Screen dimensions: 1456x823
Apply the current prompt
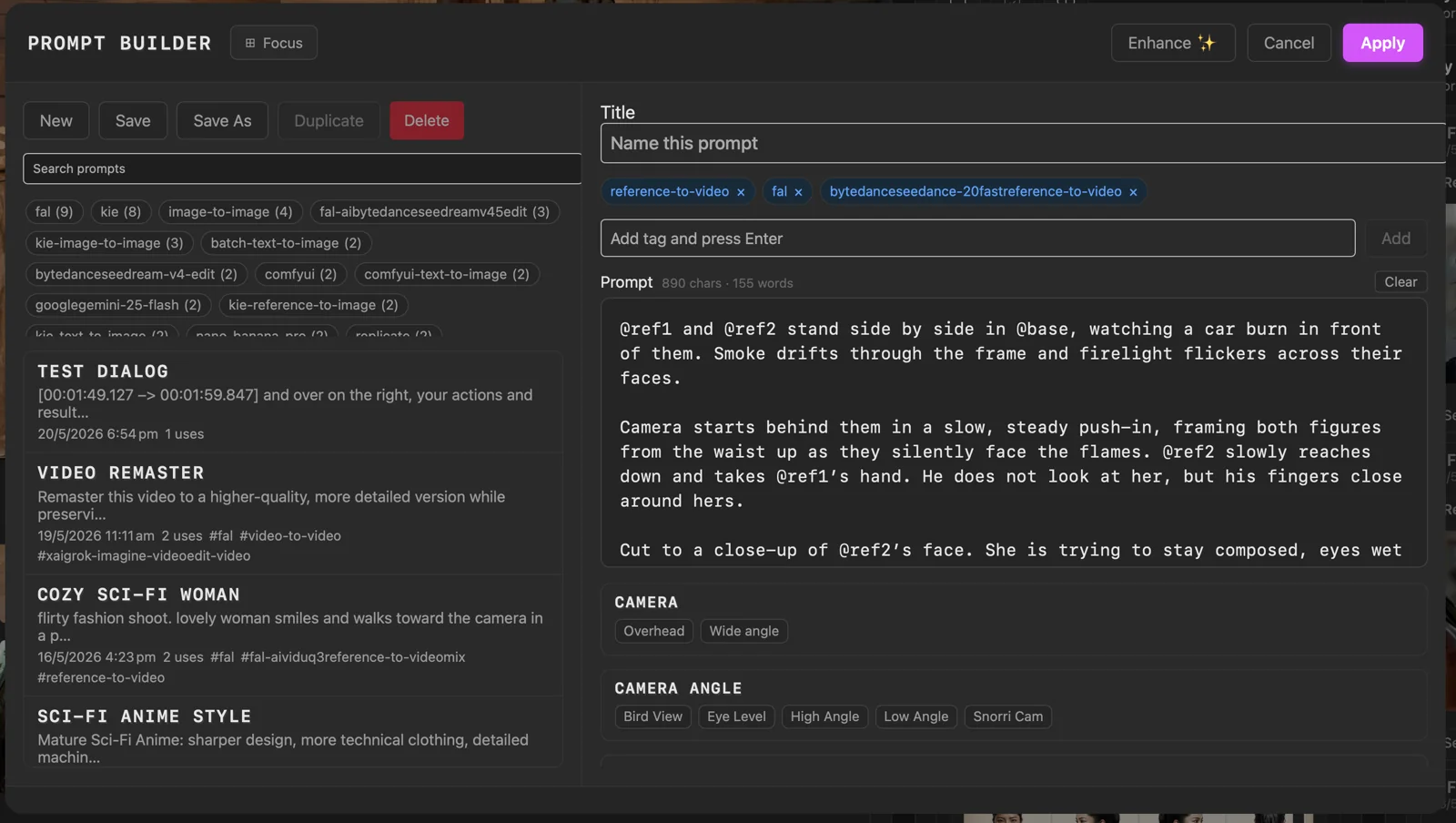click(1382, 43)
